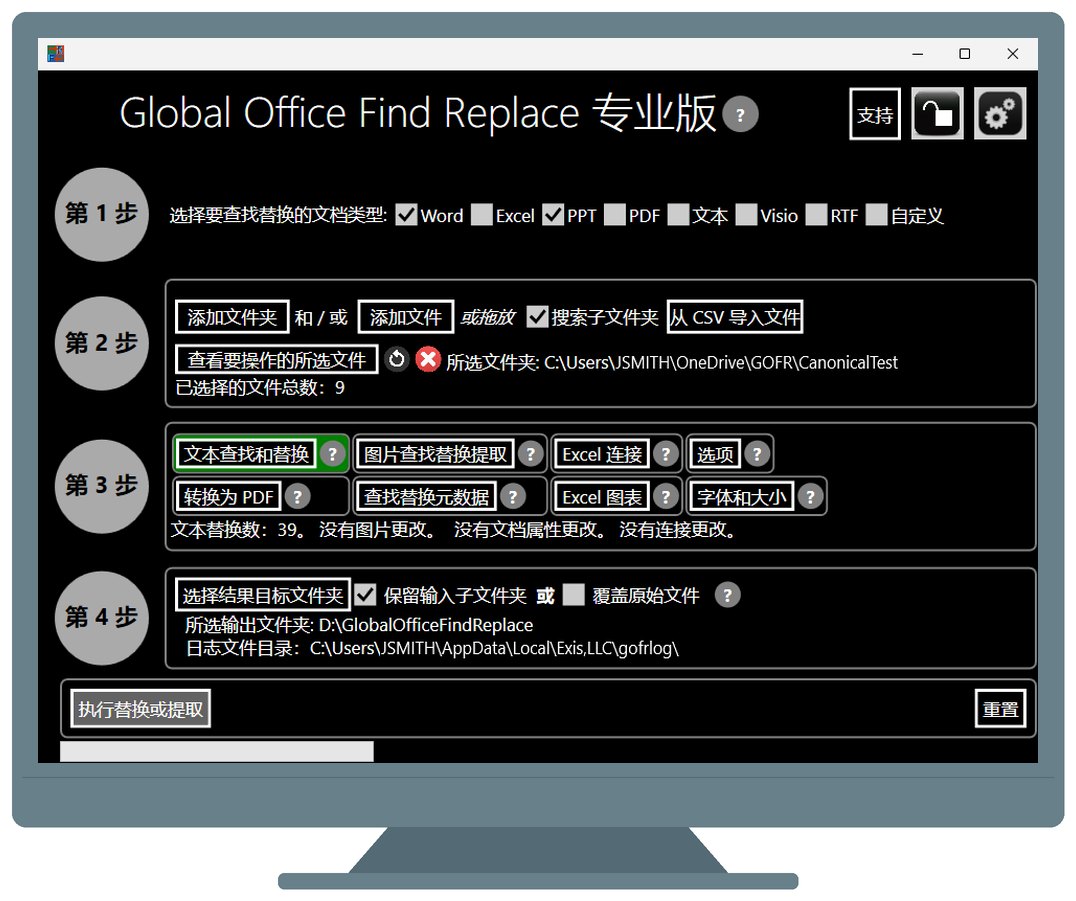The width and height of the screenshot is (1076, 901).
Task: Open help for 字体和大小
Action: coord(810,497)
